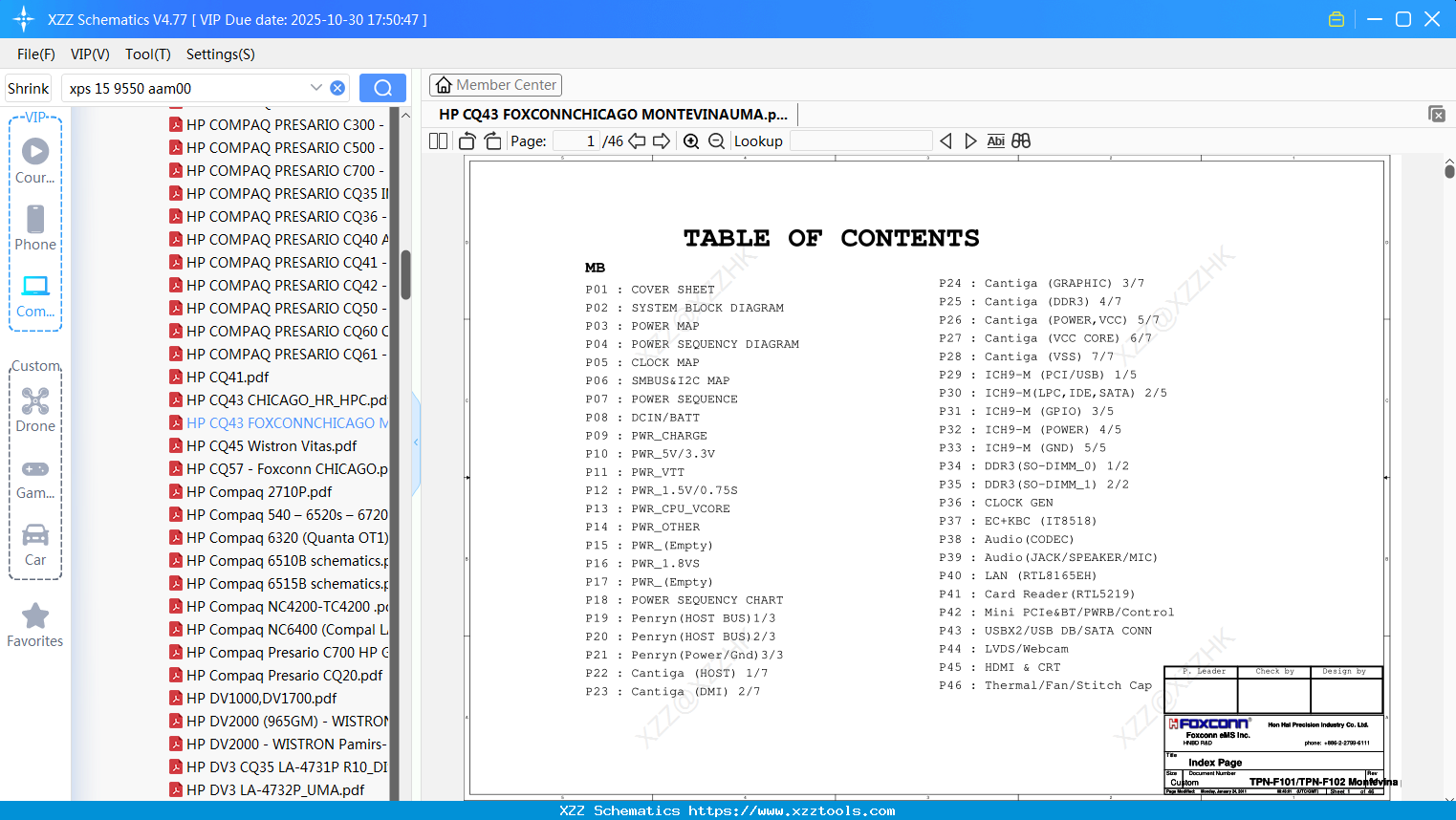Open the Tool(T) menu

pyautogui.click(x=148, y=54)
